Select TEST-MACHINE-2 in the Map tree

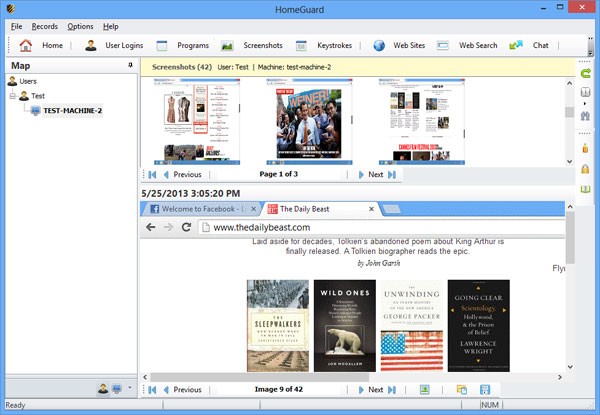coord(72,111)
